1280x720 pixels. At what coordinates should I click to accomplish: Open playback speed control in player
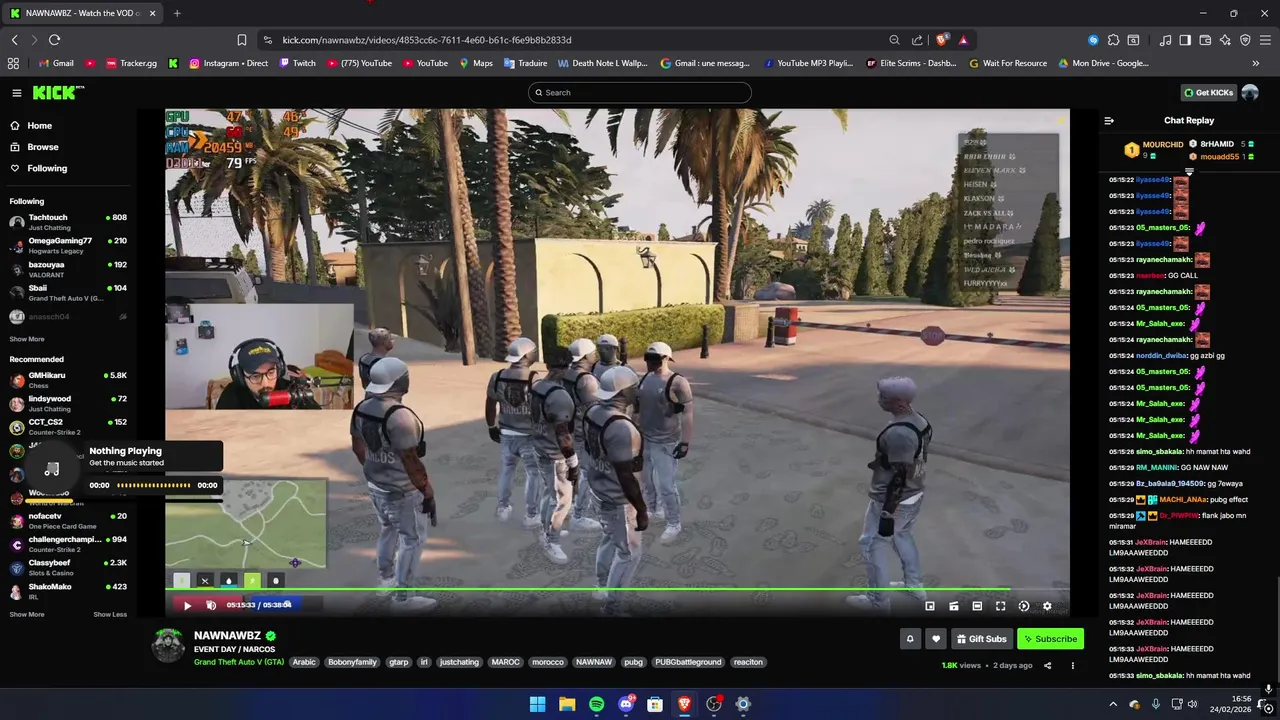(1023, 606)
